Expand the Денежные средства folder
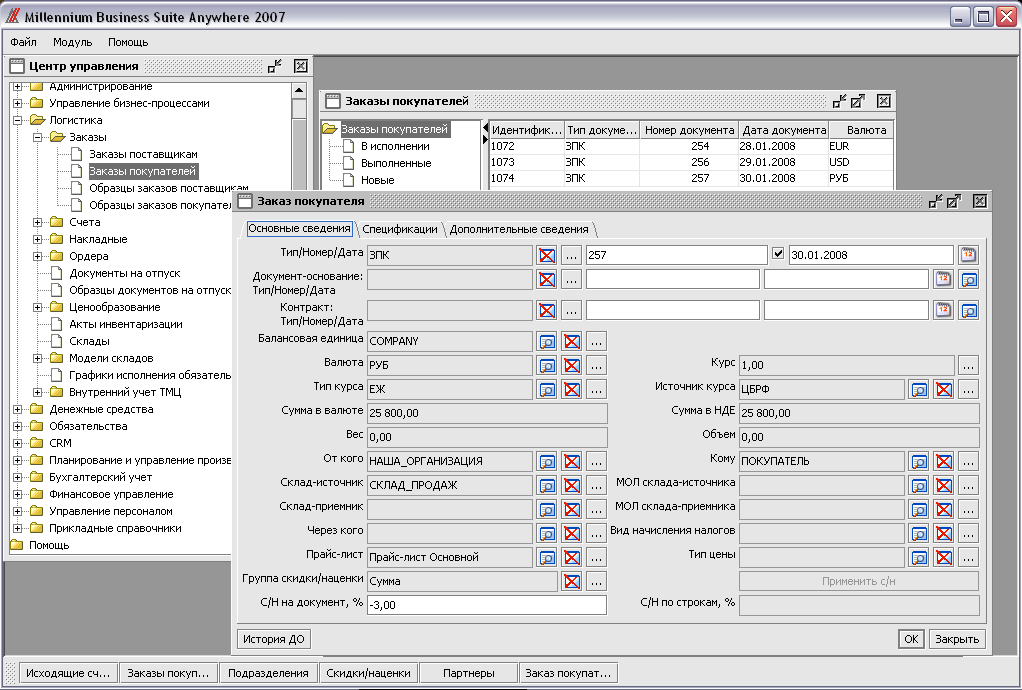The image size is (1022, 690). pyautogui.click(x=18, y=409)
